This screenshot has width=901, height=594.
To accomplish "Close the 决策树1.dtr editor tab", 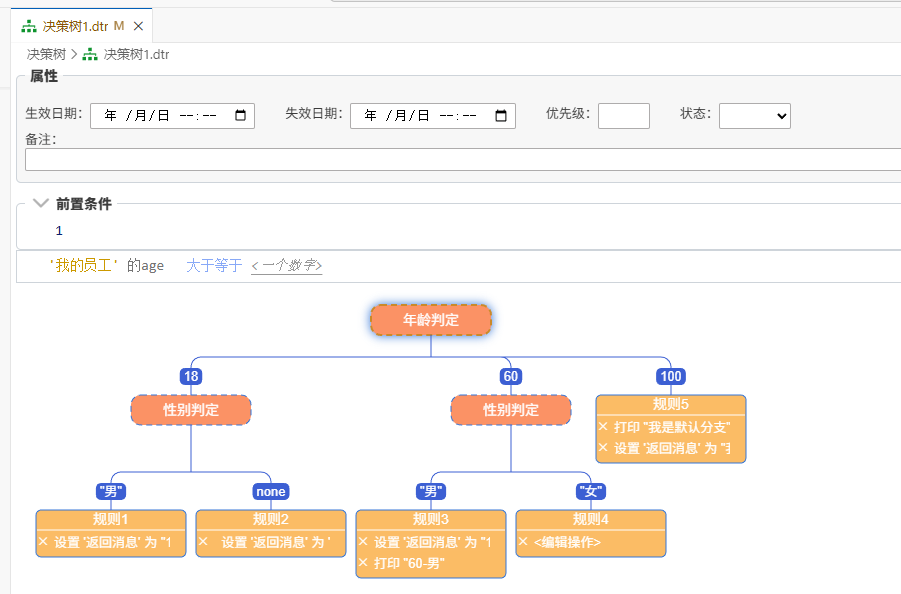I will (138, 26).
